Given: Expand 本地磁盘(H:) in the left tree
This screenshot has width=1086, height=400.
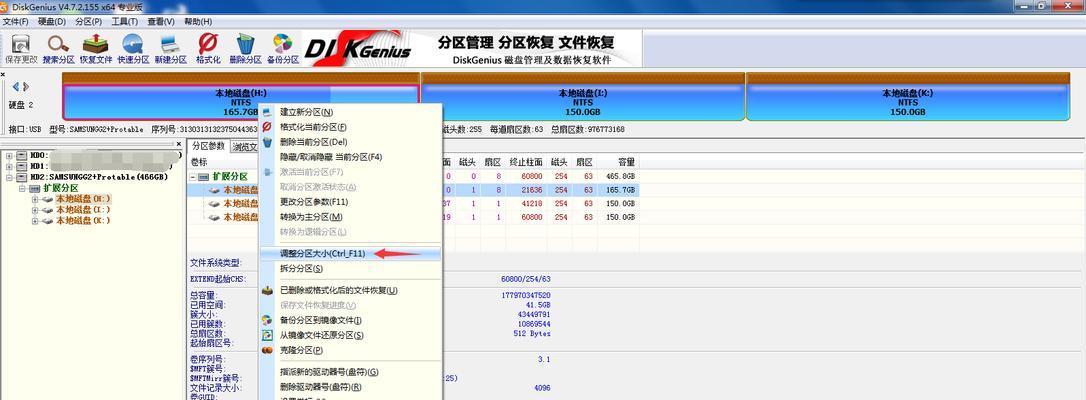Looking at the screenshot, I should click(35, 199).
